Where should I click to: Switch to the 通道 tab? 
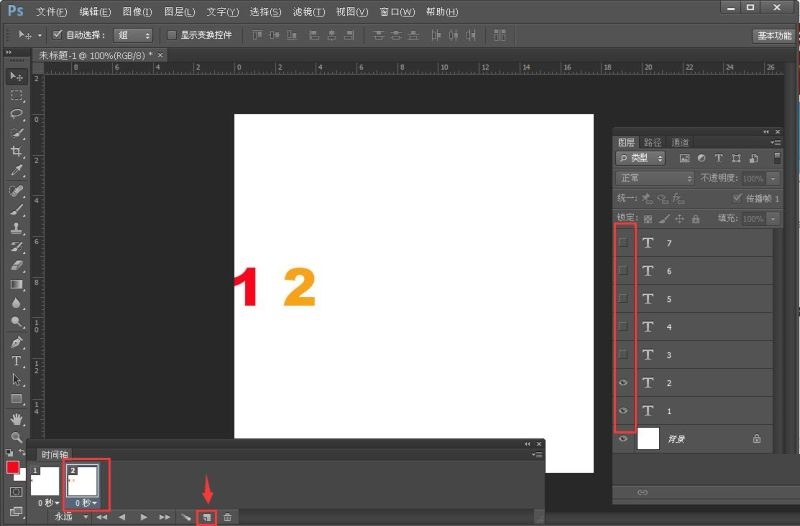pyautogui.click(x=680, y=143)
